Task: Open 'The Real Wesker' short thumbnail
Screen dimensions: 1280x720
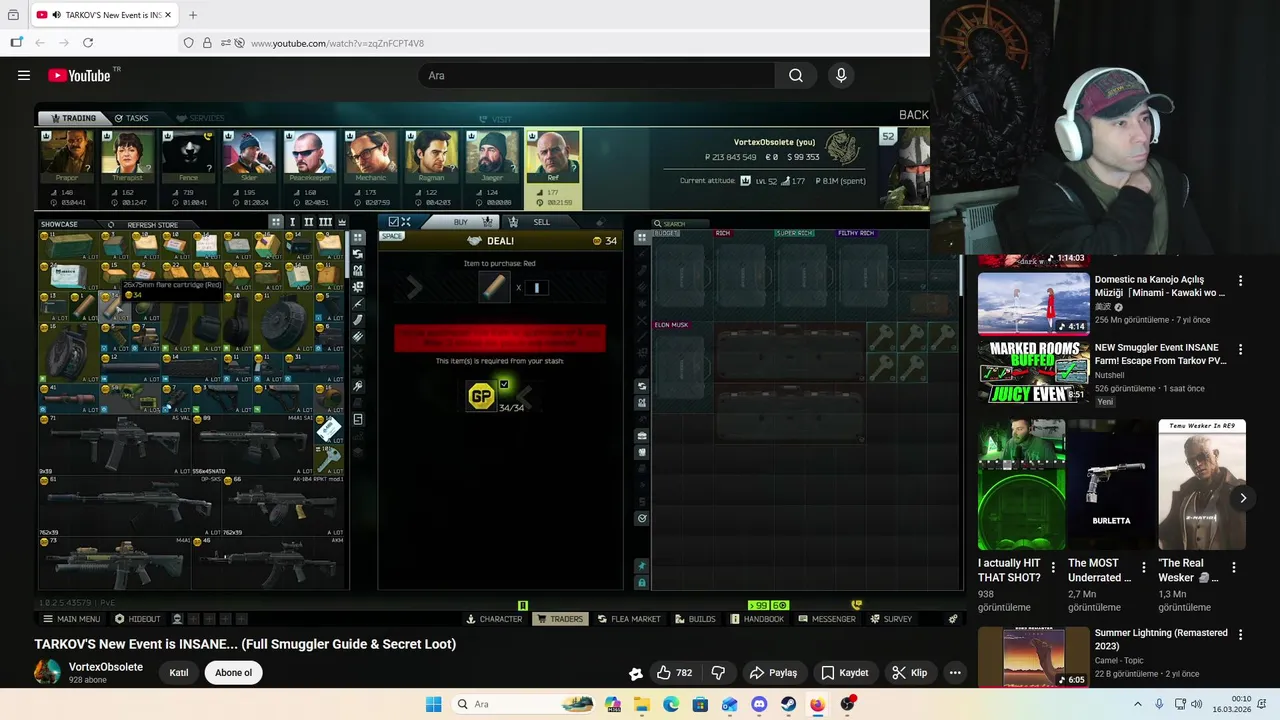Action: (1202, 485)
